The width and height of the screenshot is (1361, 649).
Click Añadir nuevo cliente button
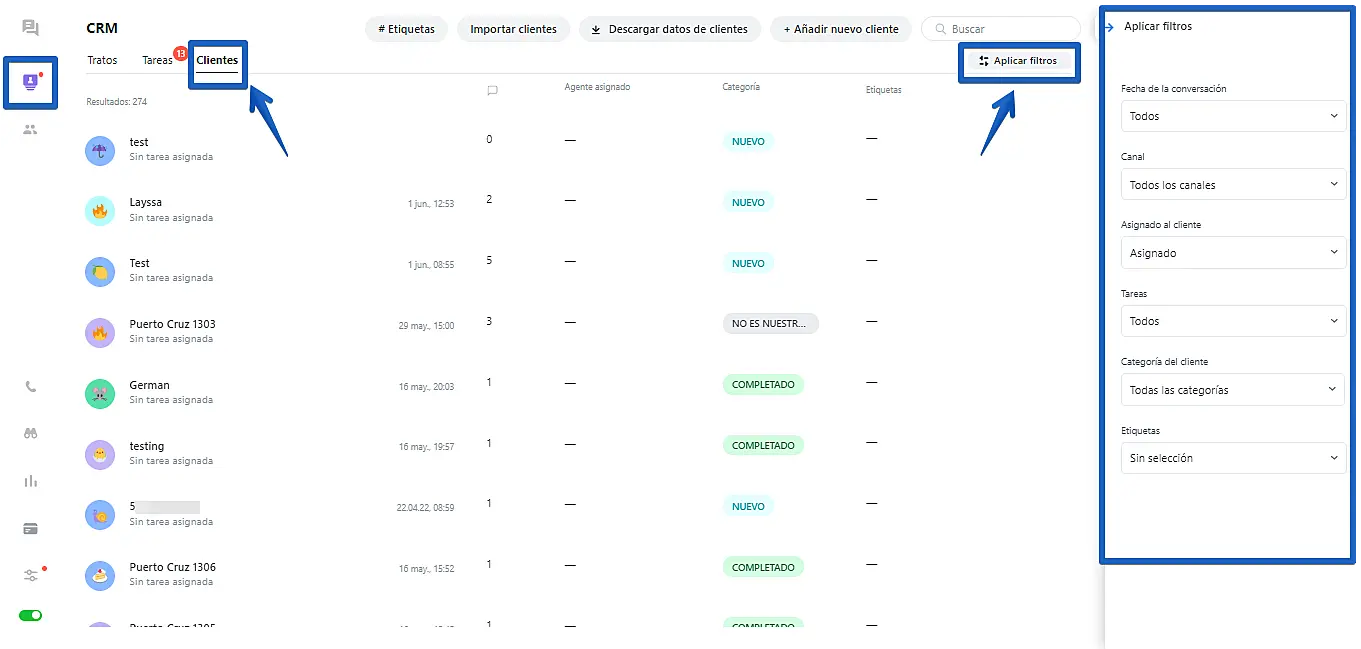(841, 29)
